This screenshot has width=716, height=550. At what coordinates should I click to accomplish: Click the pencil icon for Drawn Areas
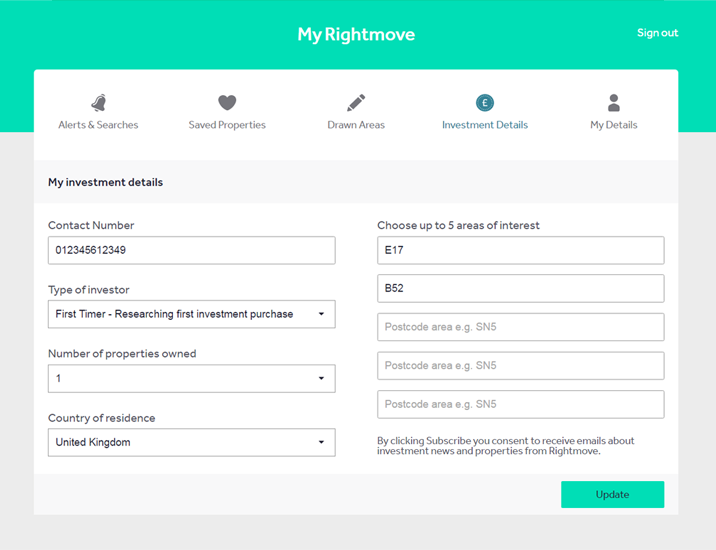[x=356, y=103]
